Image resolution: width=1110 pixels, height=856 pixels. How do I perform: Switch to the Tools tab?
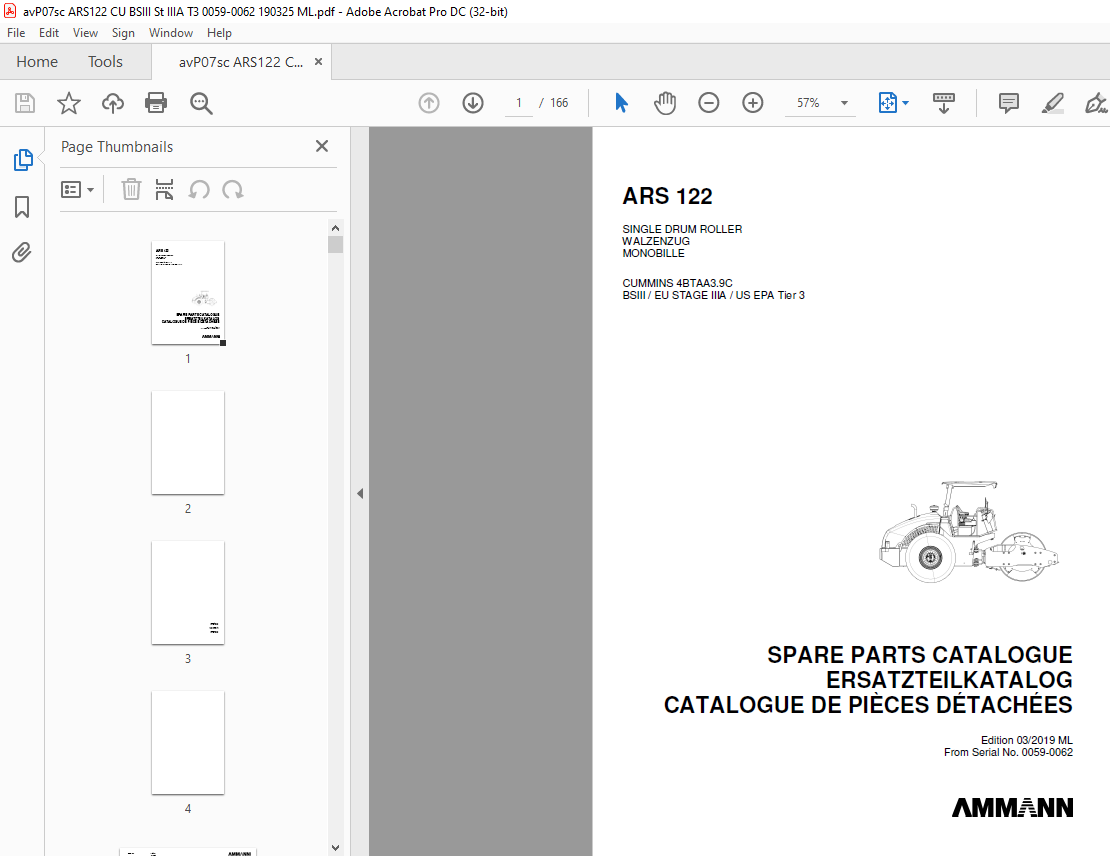[105, 62]
